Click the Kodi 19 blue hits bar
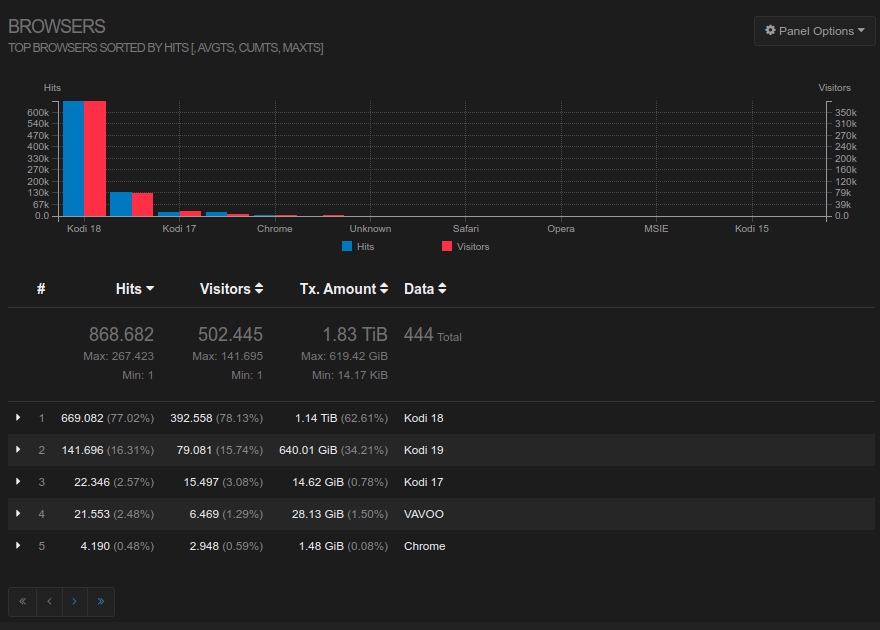This screenshot has width=880, height=630. click(x=121, y=204)
